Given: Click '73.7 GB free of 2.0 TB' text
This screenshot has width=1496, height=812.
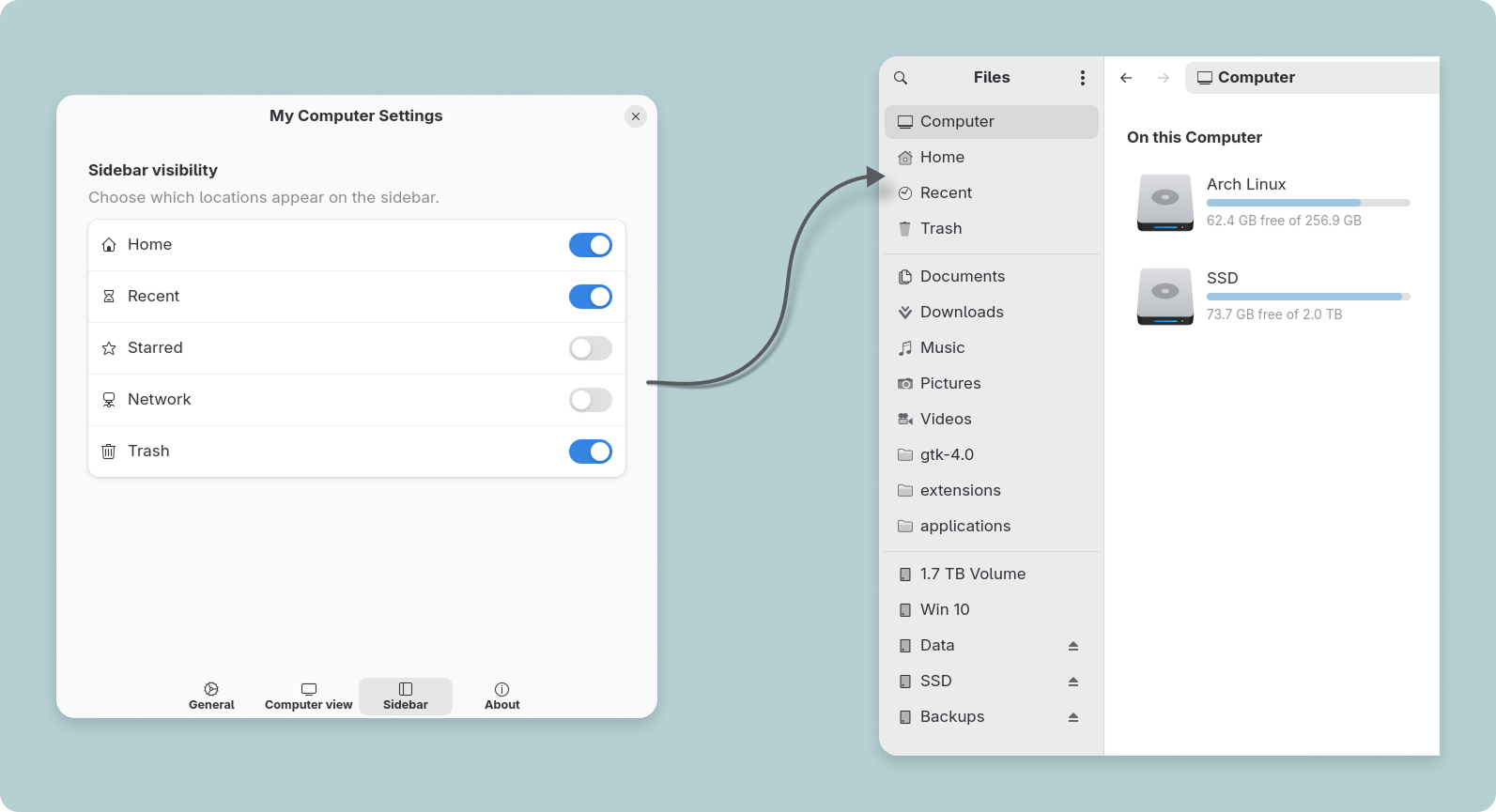Looking at the screenshot, I should tap(1274, 315).
